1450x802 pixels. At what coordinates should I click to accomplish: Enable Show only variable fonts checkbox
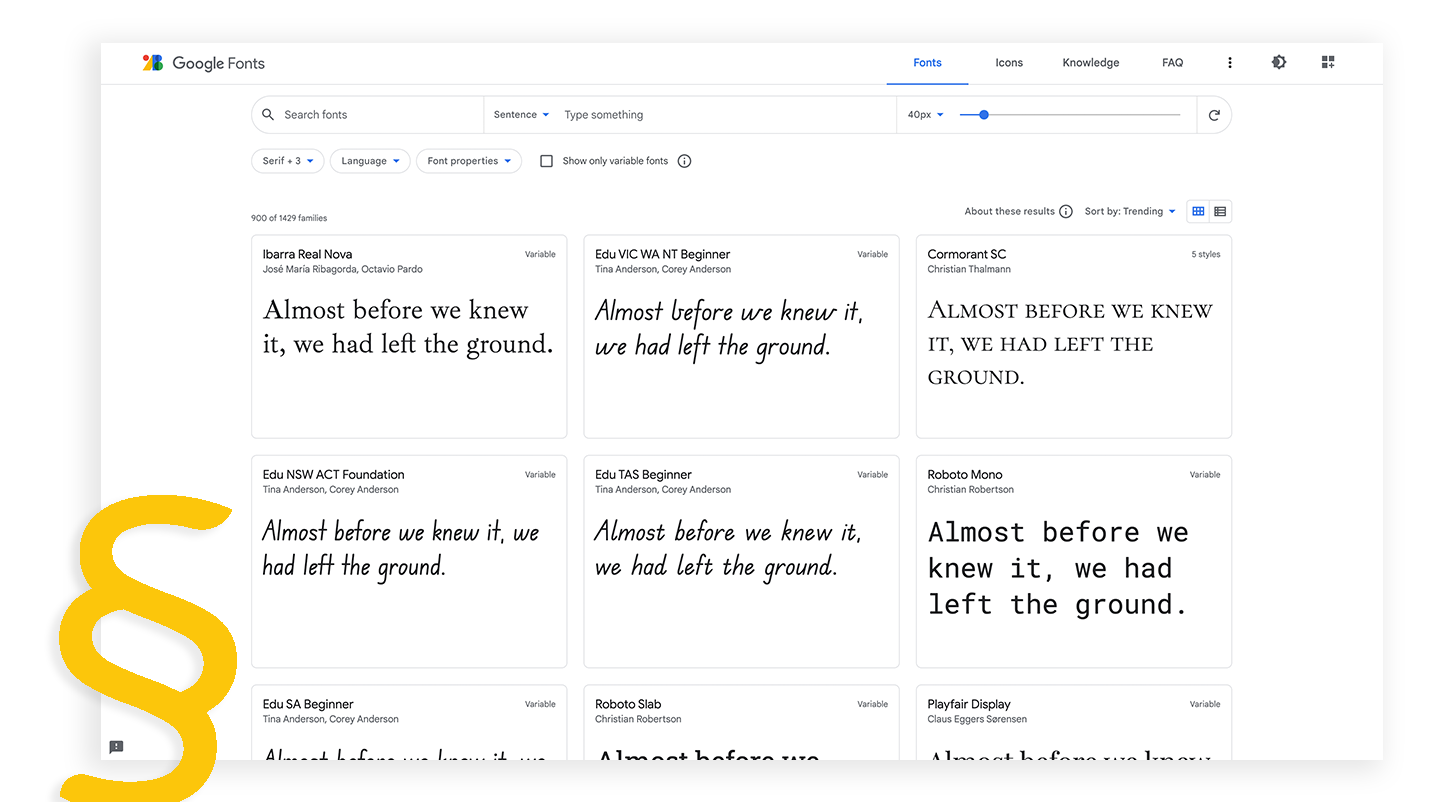[546, 161]
